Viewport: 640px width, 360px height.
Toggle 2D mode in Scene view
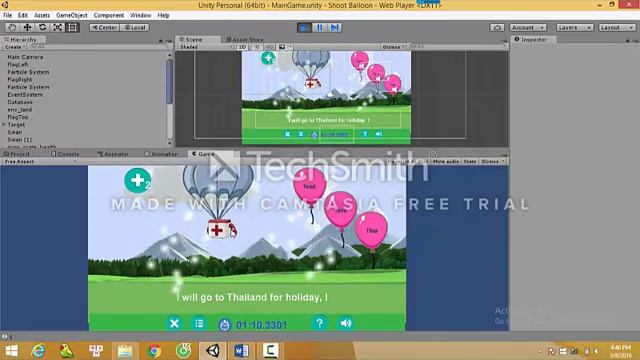[x=242, y=47]
